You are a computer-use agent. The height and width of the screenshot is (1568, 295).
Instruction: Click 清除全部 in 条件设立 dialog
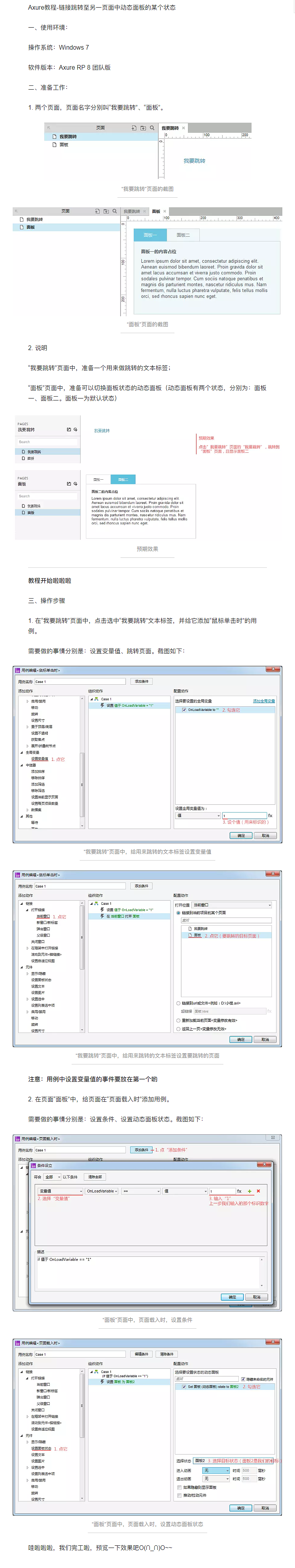(96, 1177)
